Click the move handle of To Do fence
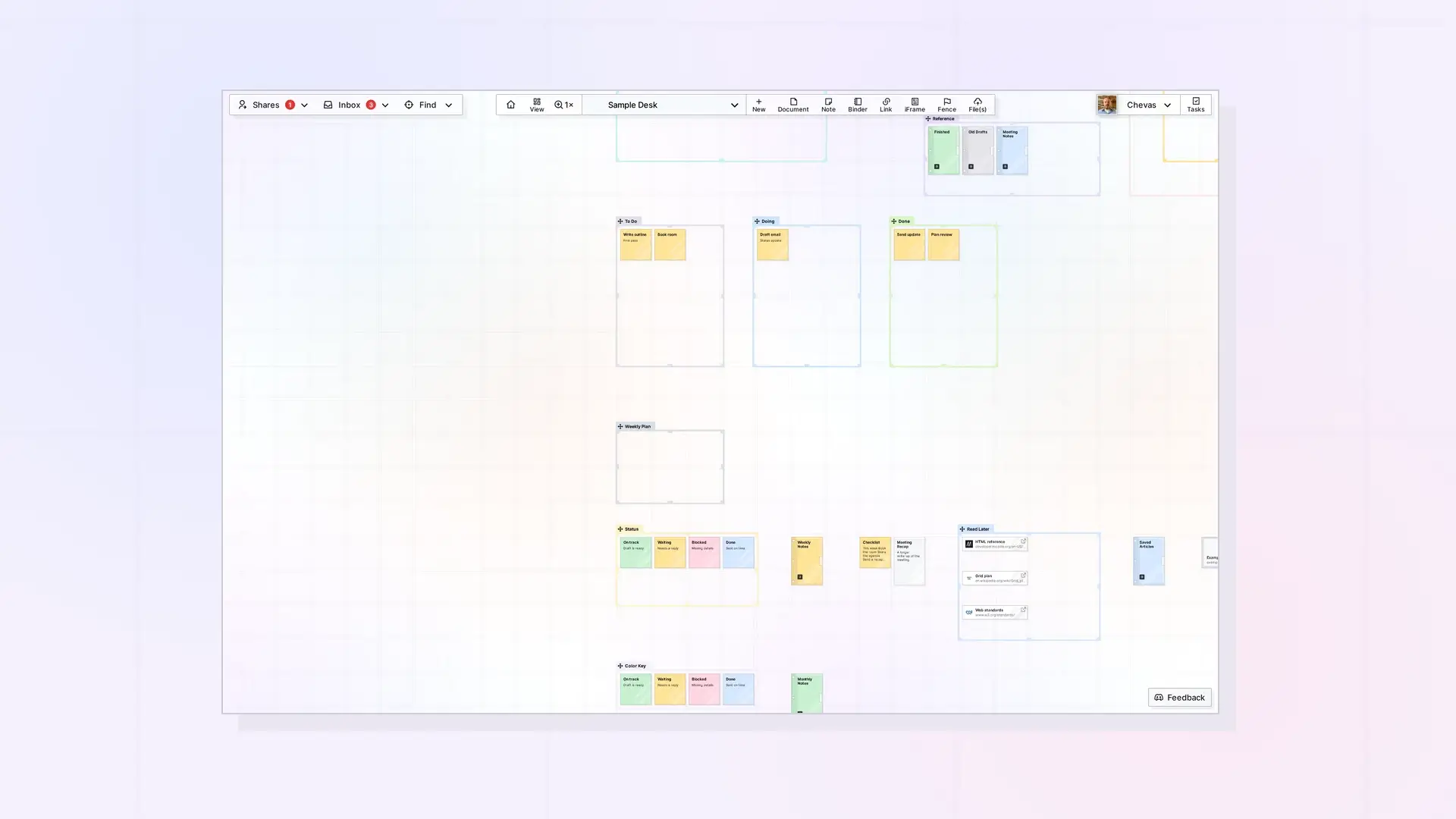The height and width of the screenshot is (819, 1456). click(x=620, y=221)
